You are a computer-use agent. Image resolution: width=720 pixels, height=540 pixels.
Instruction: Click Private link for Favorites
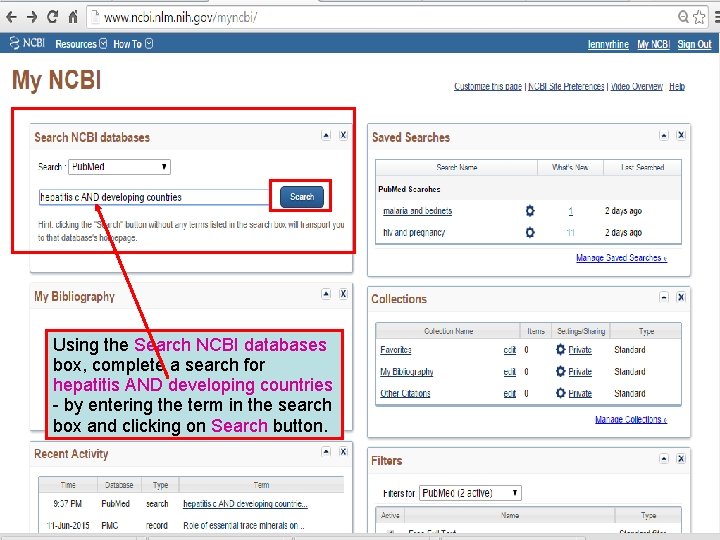point(580,349)
